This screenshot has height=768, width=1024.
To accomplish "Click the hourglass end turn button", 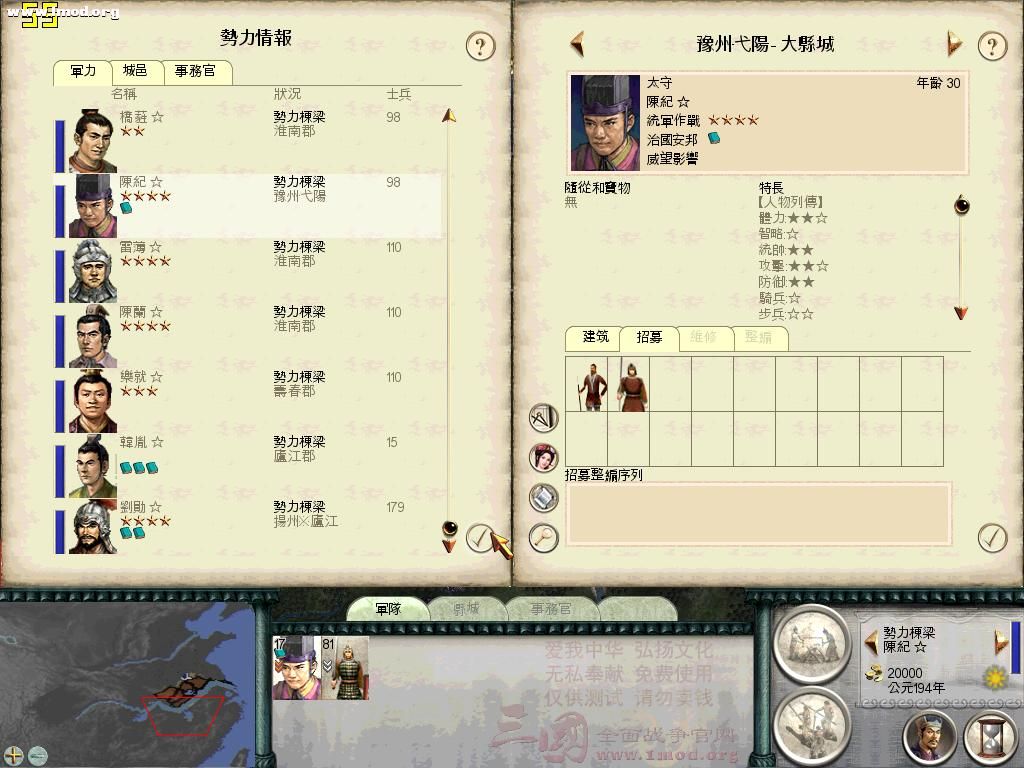I will [x=991, y=737].
